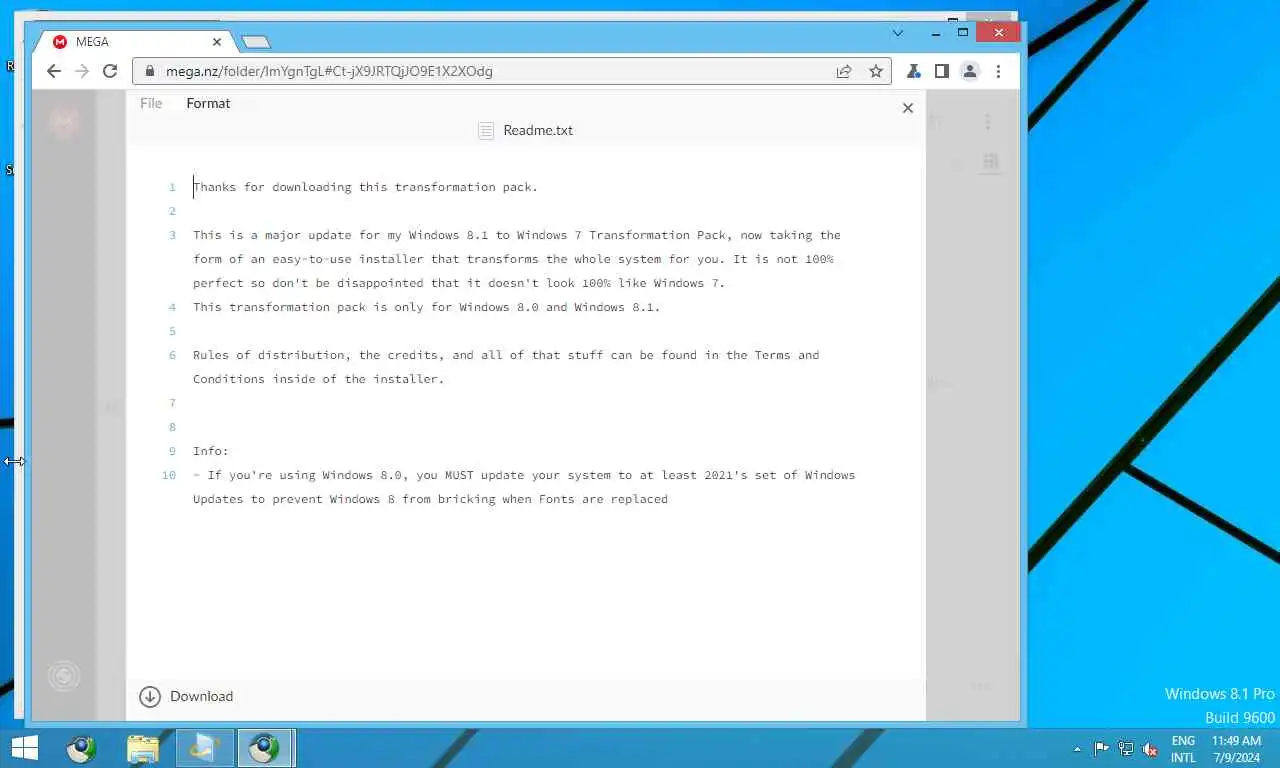The image size is (1280, 768).
Task: Open the network tray icon
Action: pyautogui.click(x=1126, y=749)
